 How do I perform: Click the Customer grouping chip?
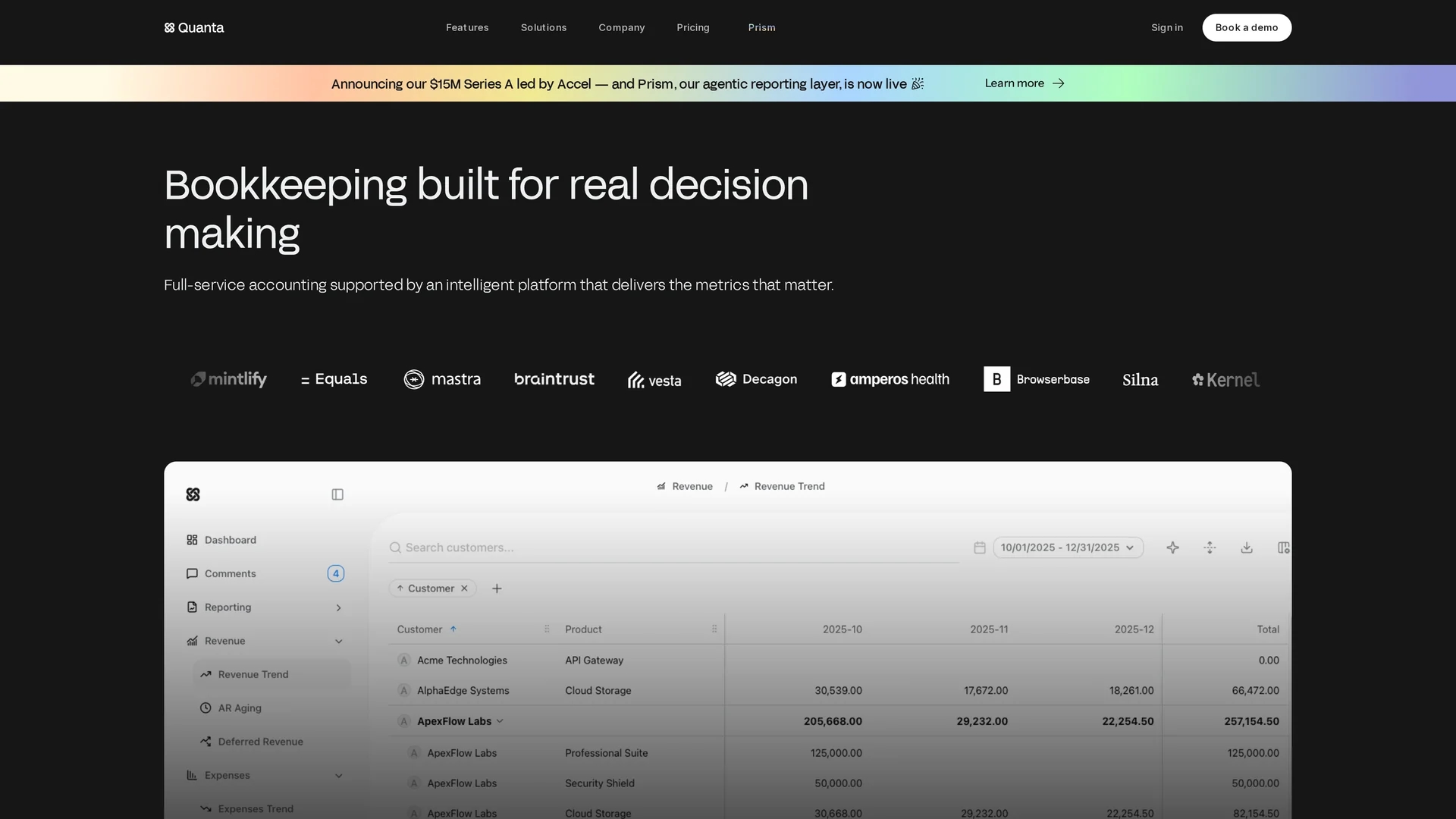[x=431, y=588]
